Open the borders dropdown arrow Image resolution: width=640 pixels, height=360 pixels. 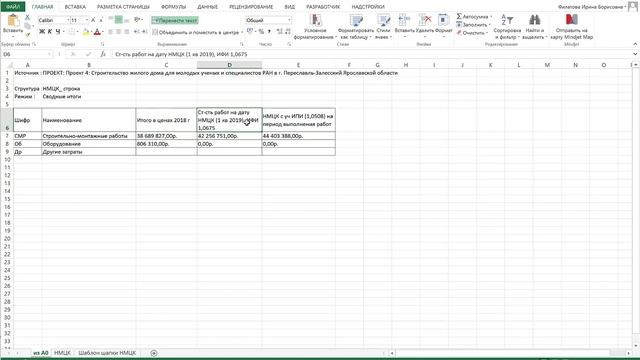[78, 32]
